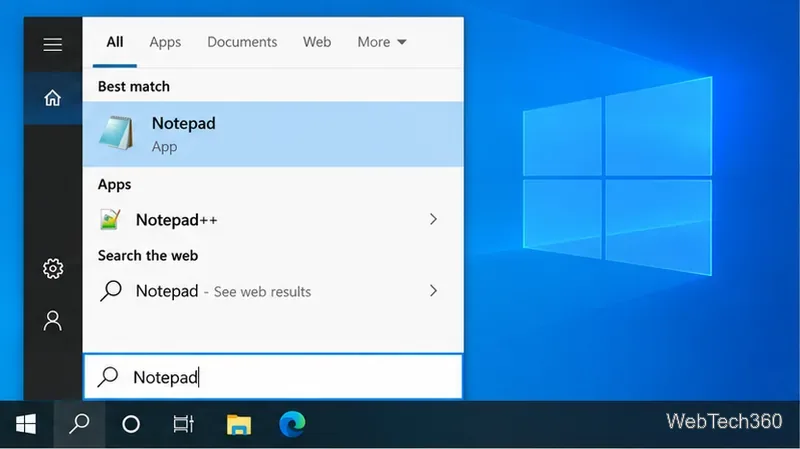800x449 pixels.
Task: Click the 'Notepad - See web results' entry
Action: point(273,291)
